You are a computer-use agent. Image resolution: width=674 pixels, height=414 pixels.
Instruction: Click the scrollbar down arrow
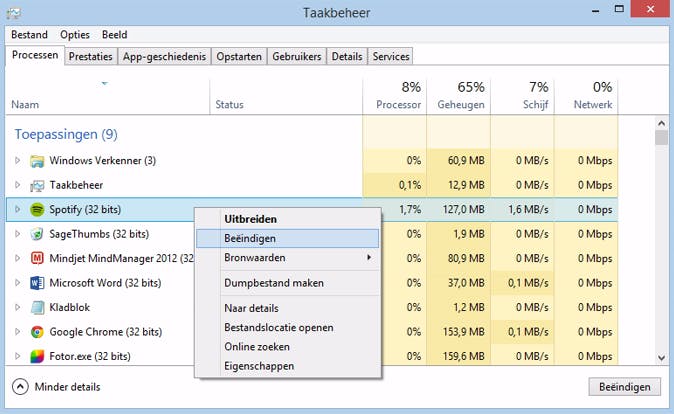pos(662,358)
